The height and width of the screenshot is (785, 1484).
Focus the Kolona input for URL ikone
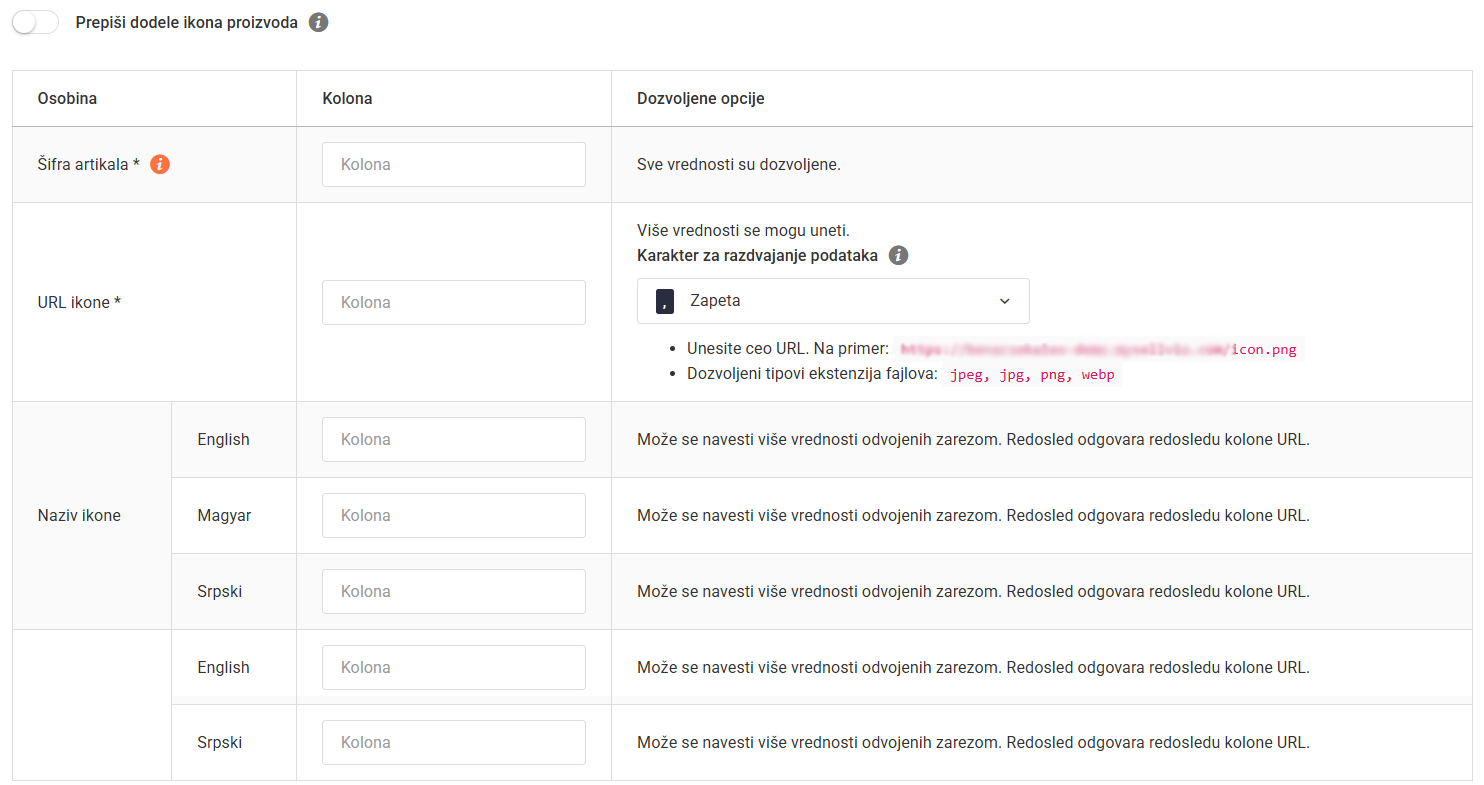tap(454, 302)
